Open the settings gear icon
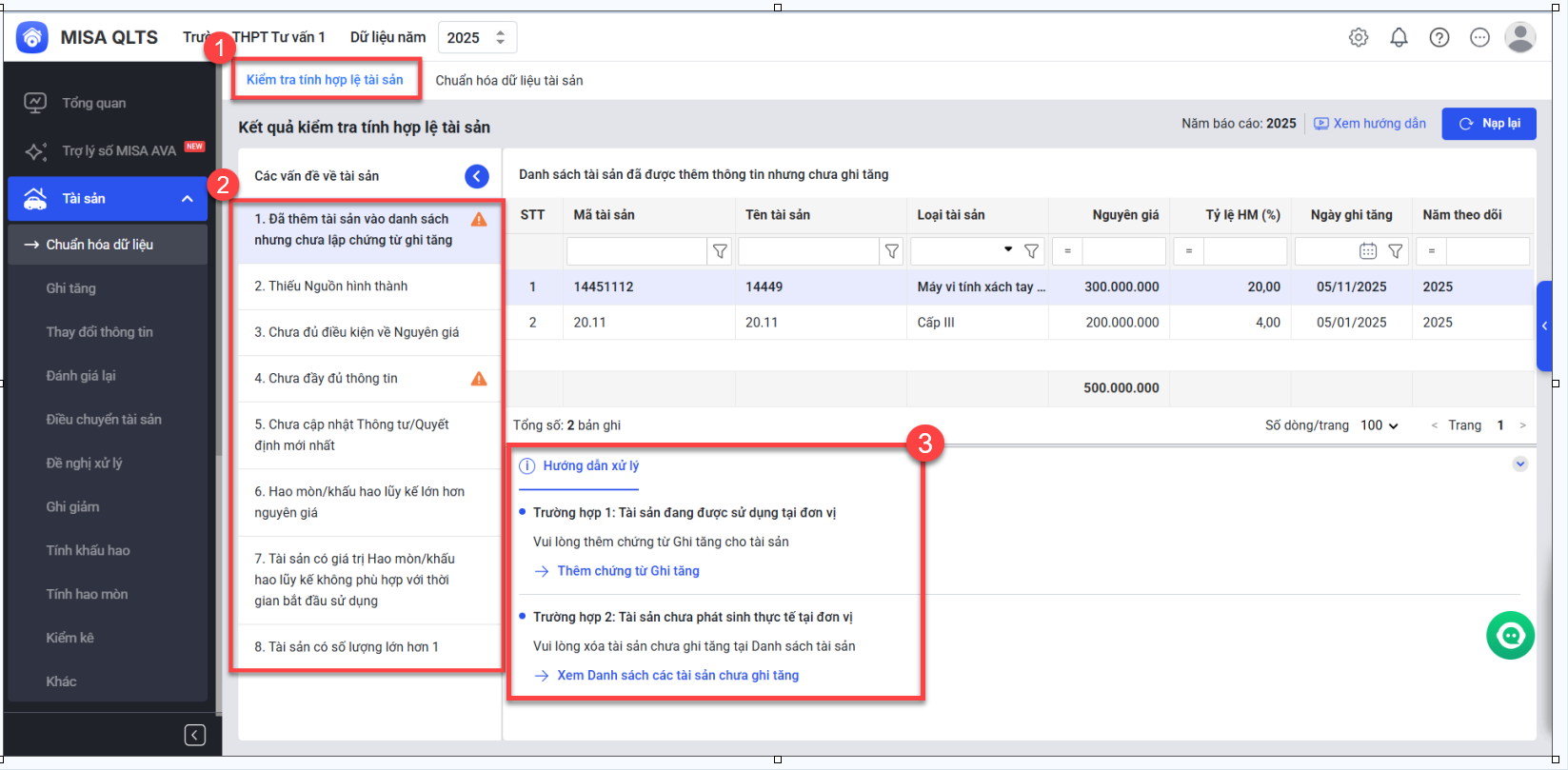This screenshot has height=770, width=1568. tap(1359, 37)
